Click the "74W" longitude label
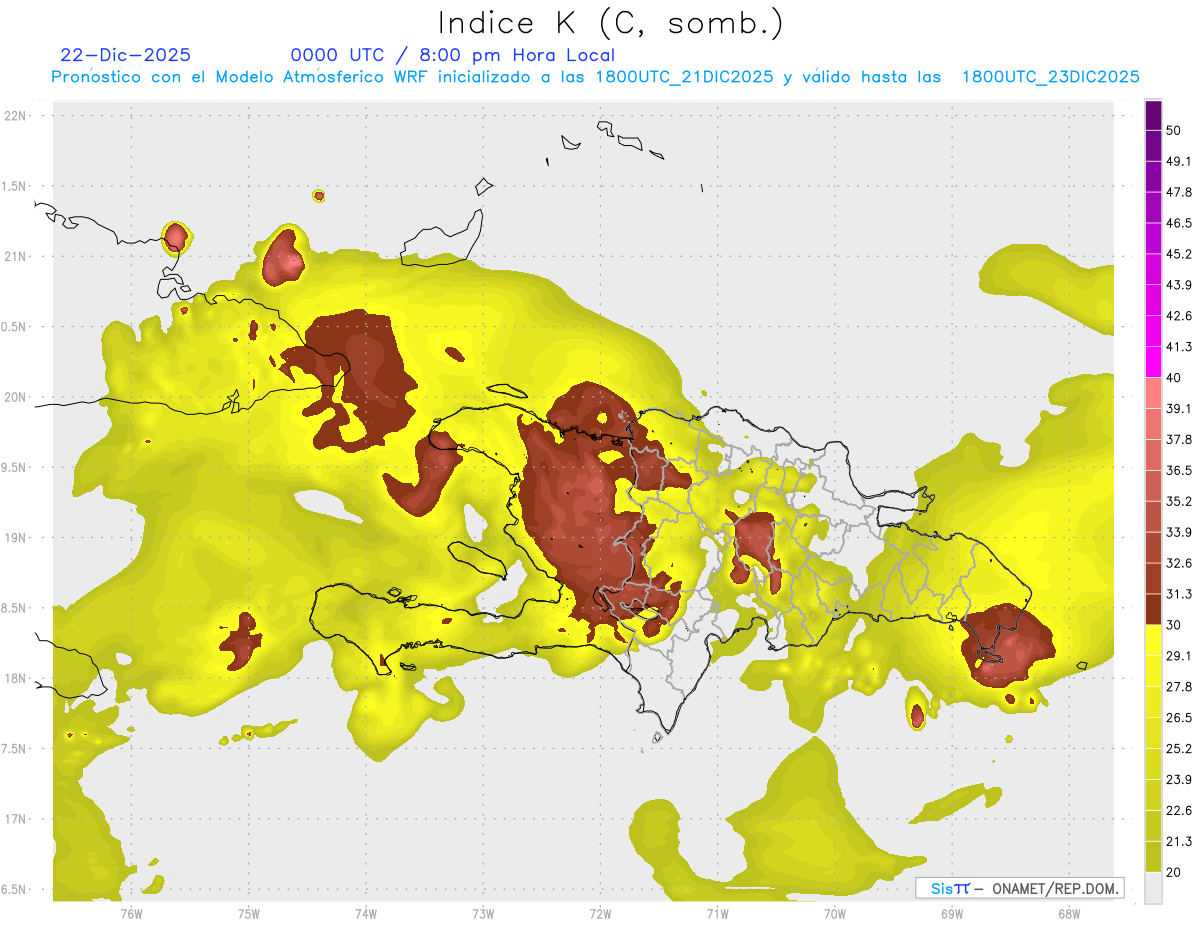 pos(366,914)
